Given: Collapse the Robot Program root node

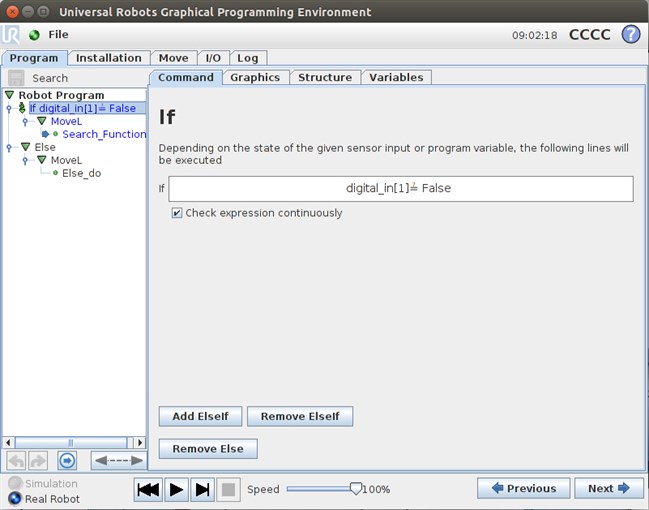Looking at the screenshot, I should pyautogui.click(x=10, y=95).
